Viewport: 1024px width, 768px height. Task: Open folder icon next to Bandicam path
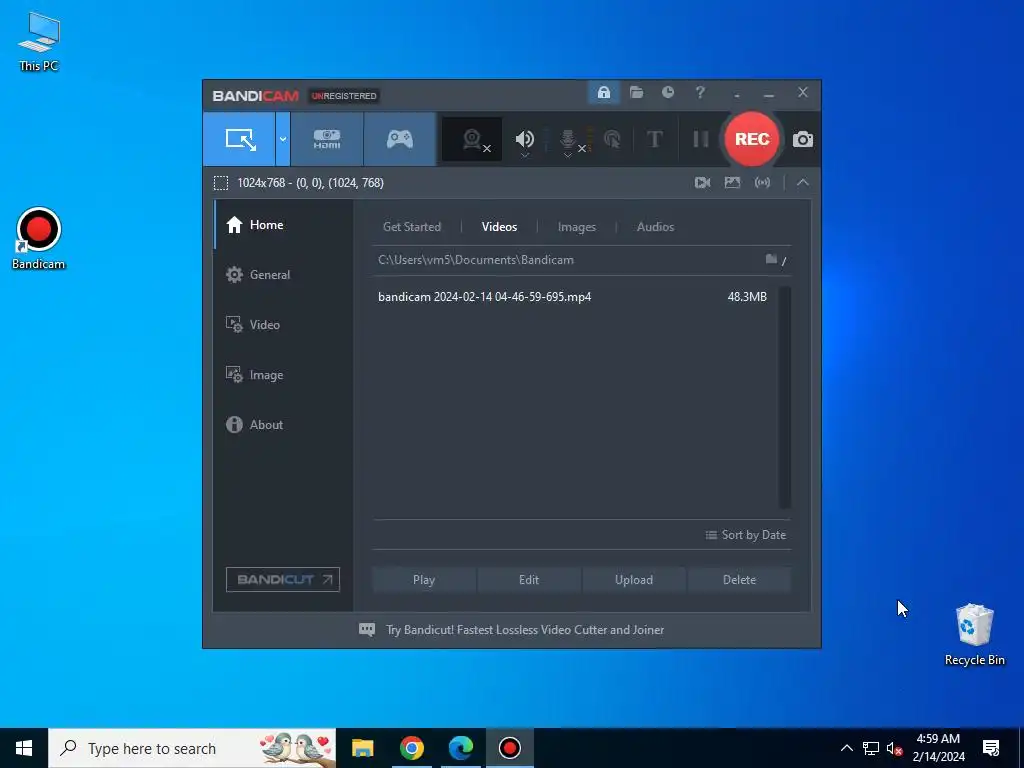click(x=771, y=259)
